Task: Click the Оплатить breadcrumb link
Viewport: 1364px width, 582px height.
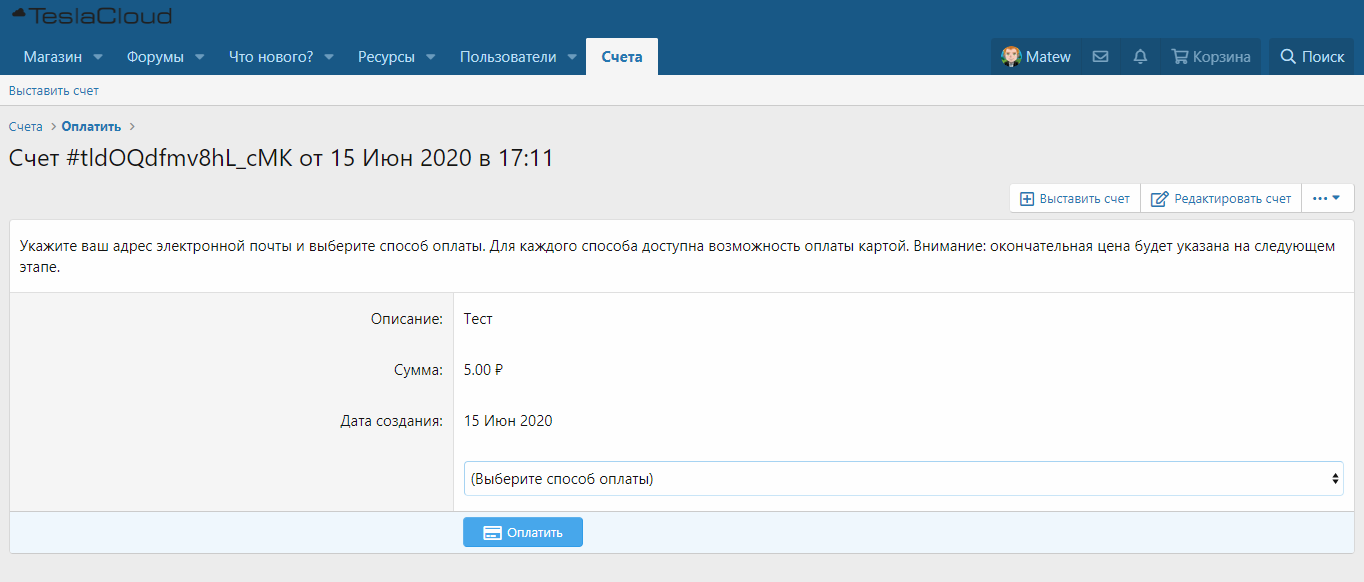Action: click(91, 127)
